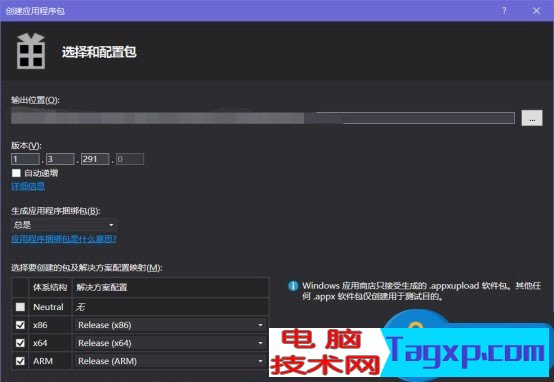Click the Windows 应用商店 .appxupload notice text
Viewport: 554px width, 382px height.
coord(422,291)
